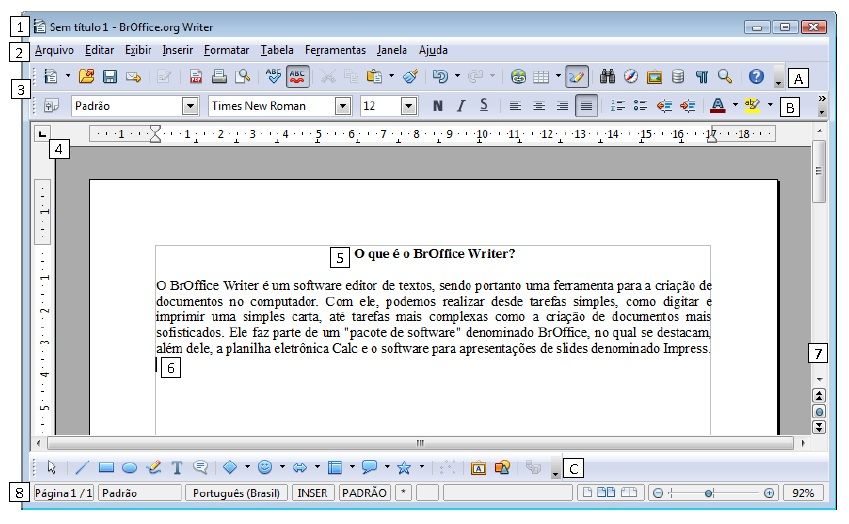Toggle Italic (I) formatting

pyautogui.click(x=461, y=106)
